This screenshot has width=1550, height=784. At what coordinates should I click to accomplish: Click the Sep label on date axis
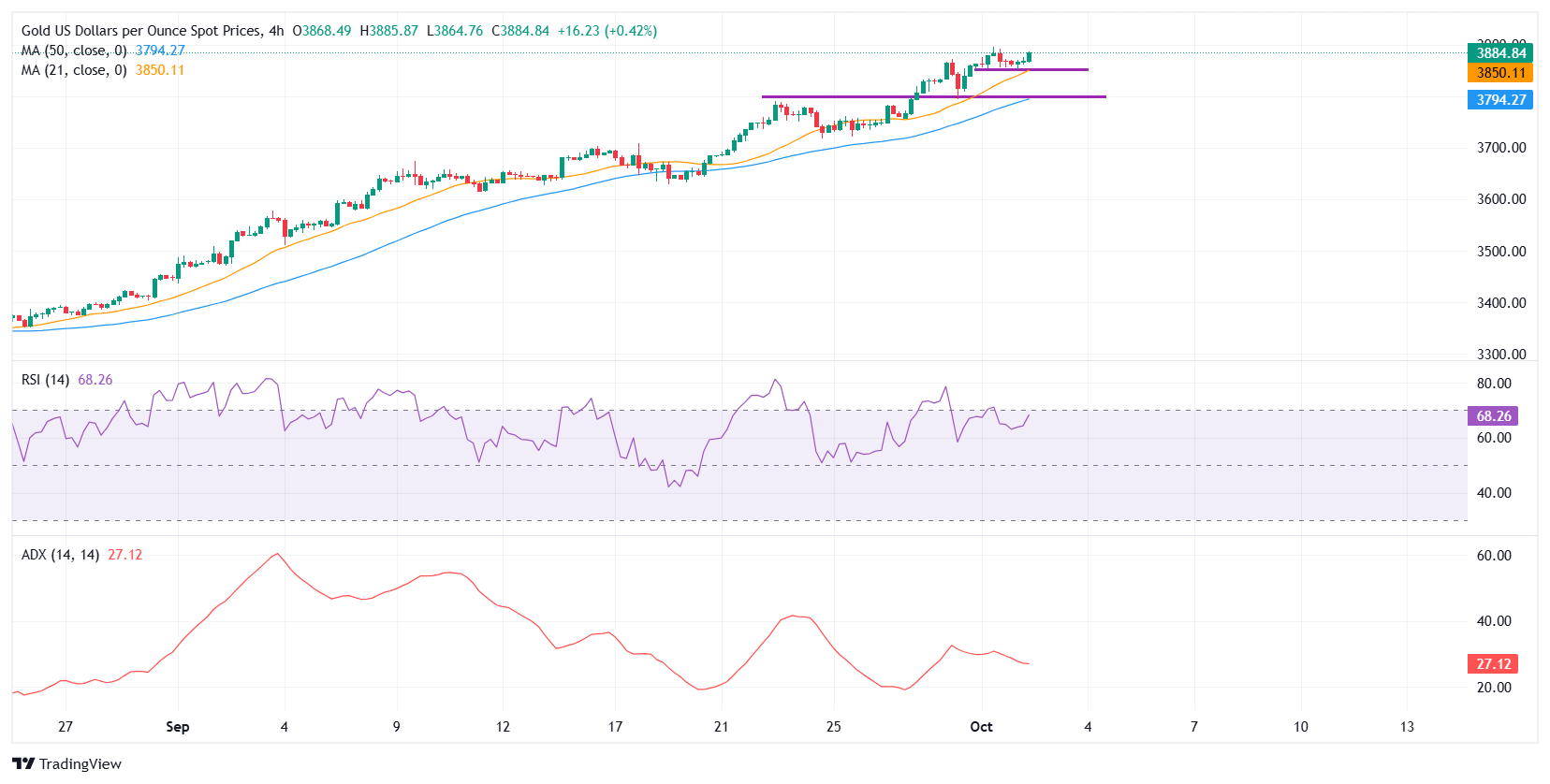(177, 727)
